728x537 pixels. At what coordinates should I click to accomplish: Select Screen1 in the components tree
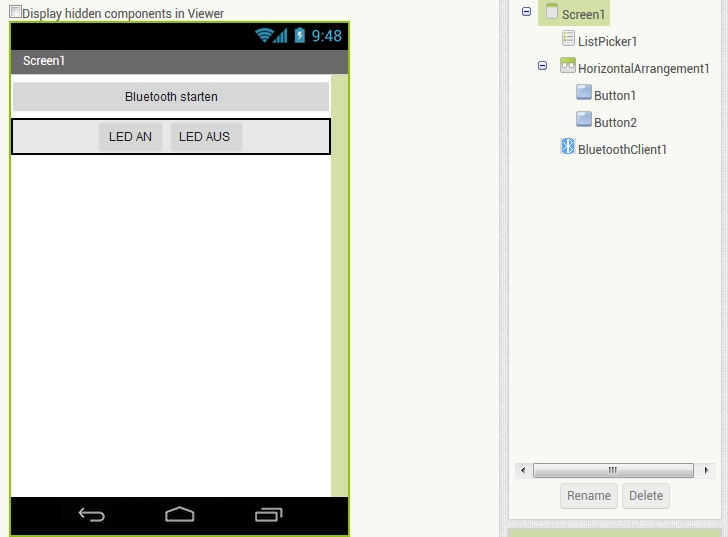pos(583,14)
